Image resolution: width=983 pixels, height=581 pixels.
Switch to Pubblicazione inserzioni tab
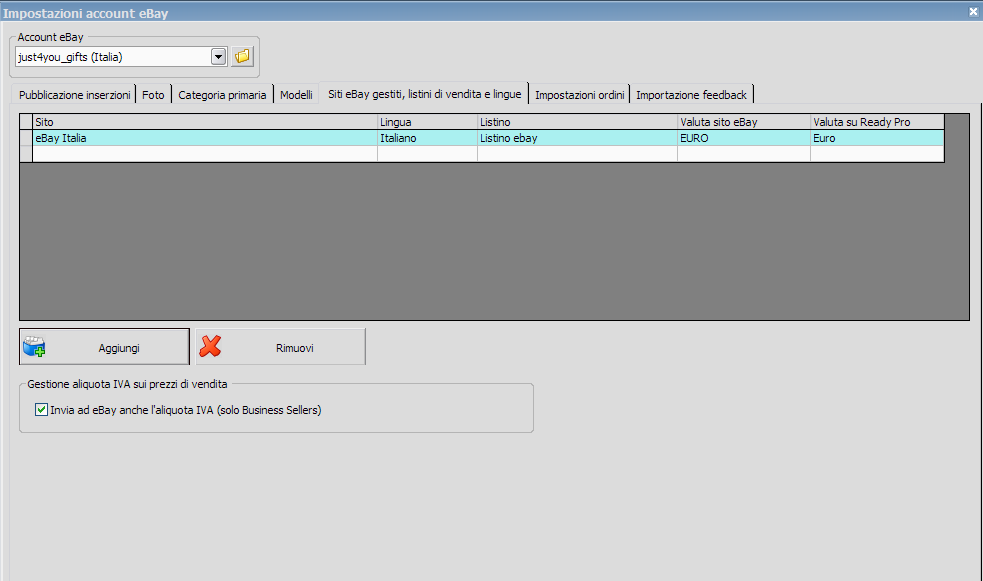[x=74, y=95]
